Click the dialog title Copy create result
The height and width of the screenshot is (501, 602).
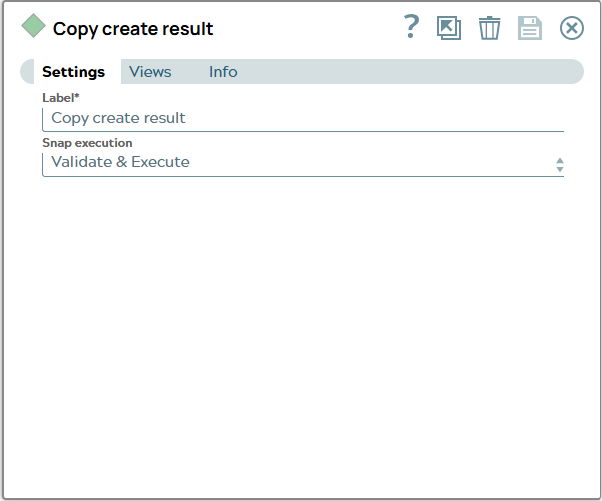(x=133, y=29)
